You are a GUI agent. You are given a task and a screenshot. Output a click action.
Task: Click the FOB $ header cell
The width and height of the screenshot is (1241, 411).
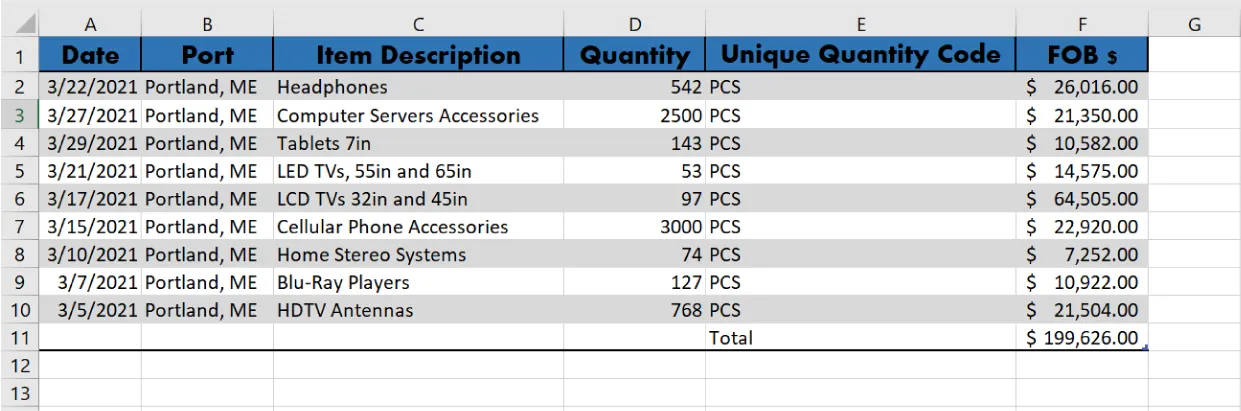pyautogui.click(x=1082, y=55)
